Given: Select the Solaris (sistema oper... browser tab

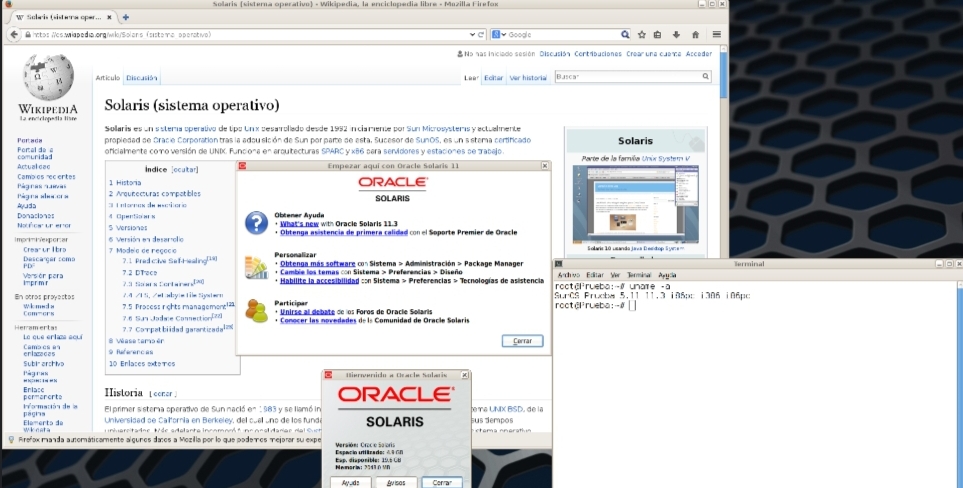Looking at the screenshot, I should 64,17.
